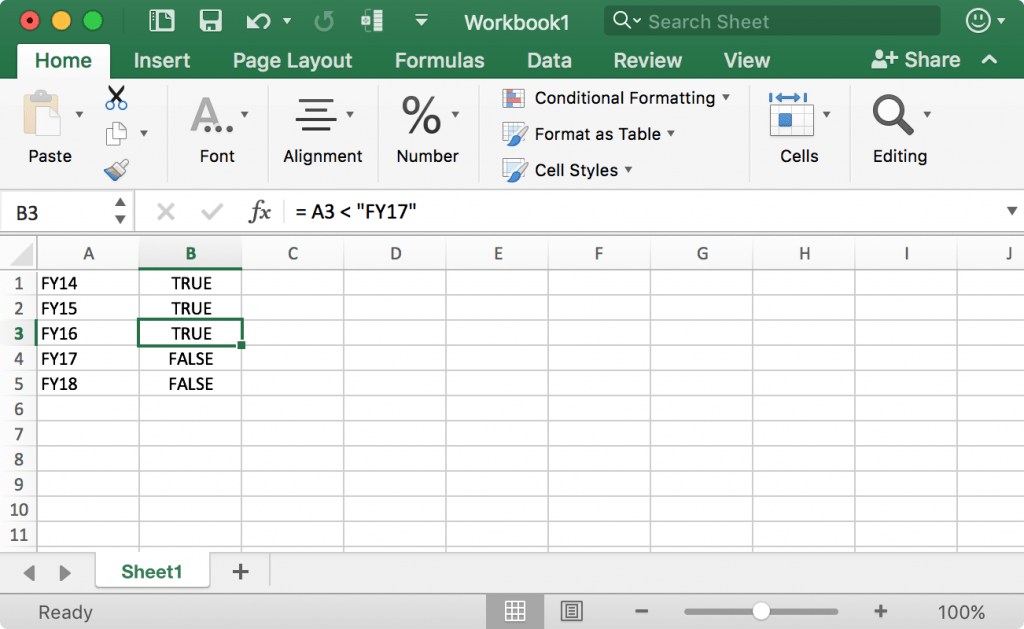Screen dimensions: 1024x629
Task: Select the Sheet1 tab
Action: [151, 571]
